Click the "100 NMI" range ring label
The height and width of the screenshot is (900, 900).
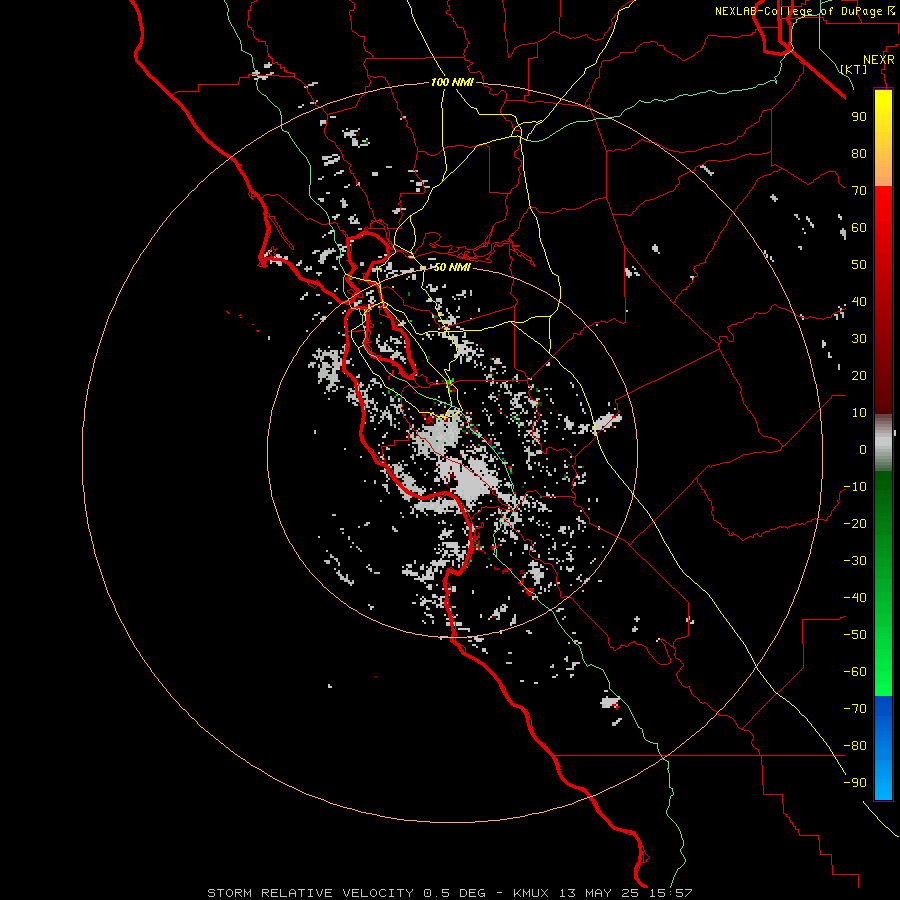[x=452, y=82]
